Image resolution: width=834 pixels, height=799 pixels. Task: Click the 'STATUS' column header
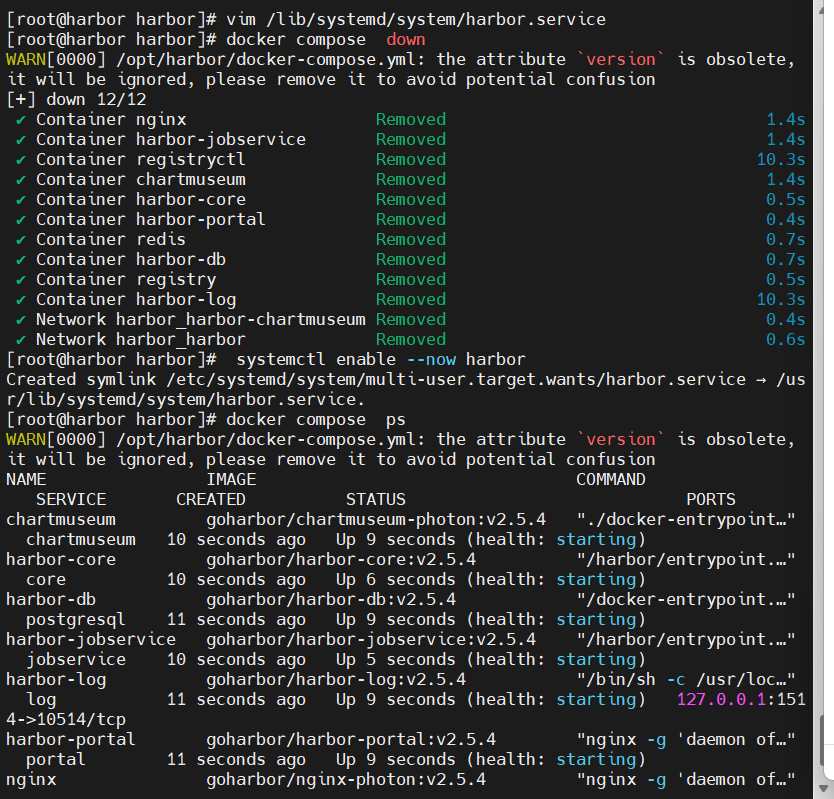[376, 500]
